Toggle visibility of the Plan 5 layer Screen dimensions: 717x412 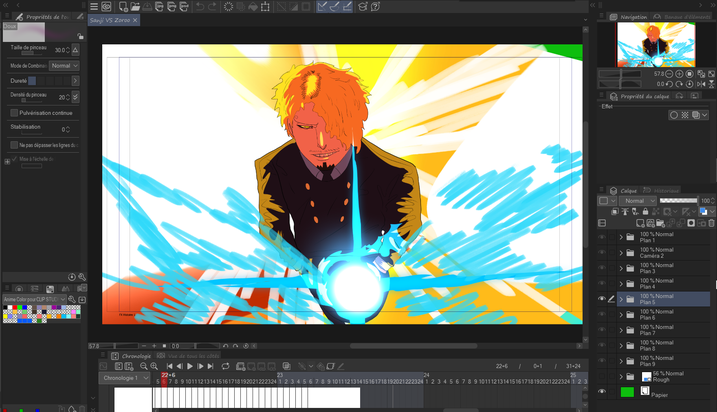coord(602,298)
